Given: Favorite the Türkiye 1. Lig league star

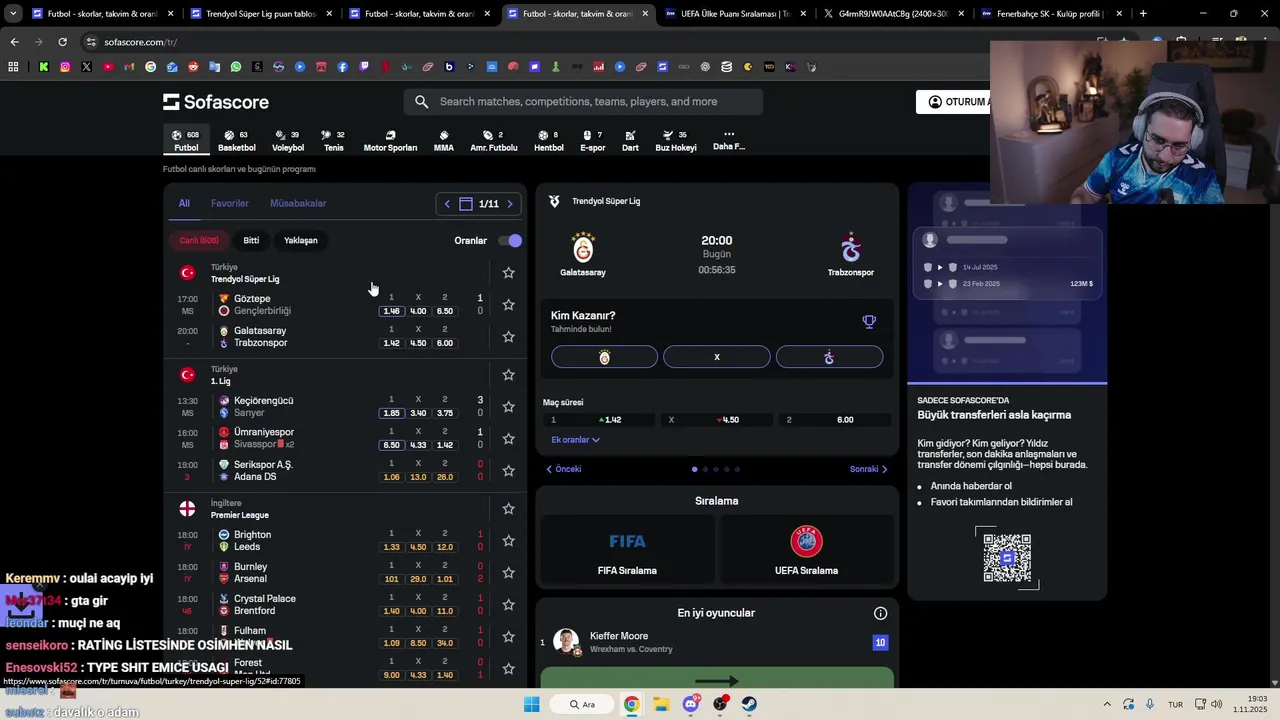Looking at the screenshot, I should pos(508,375).
